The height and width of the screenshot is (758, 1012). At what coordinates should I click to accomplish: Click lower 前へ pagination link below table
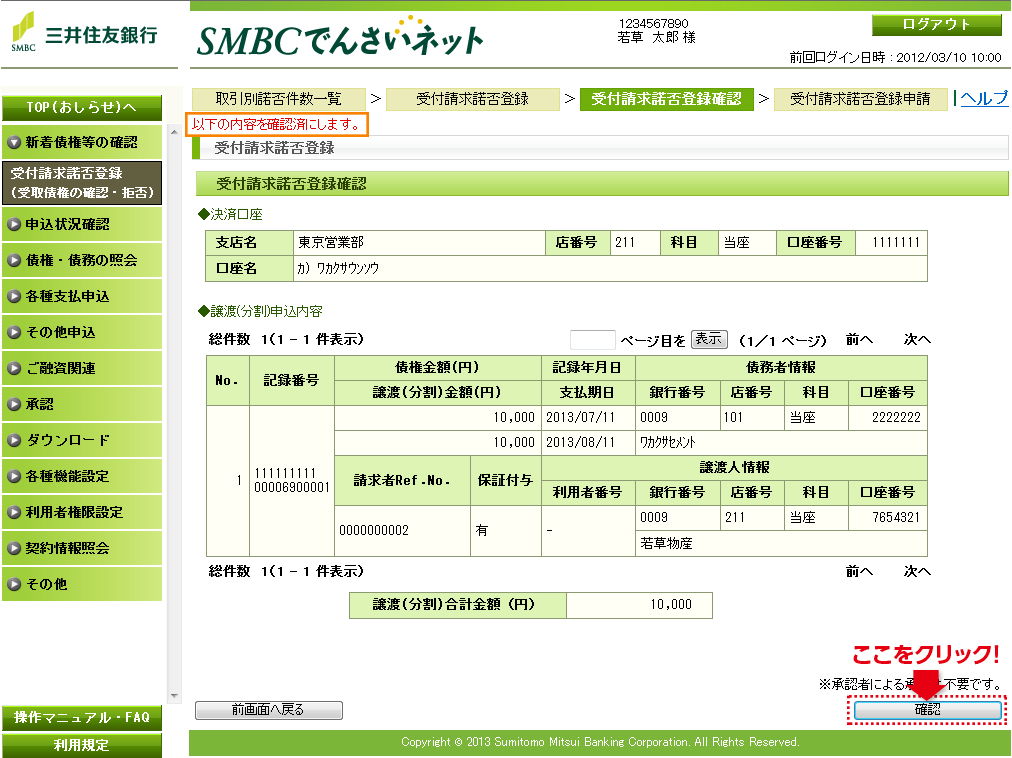[860, 571]
